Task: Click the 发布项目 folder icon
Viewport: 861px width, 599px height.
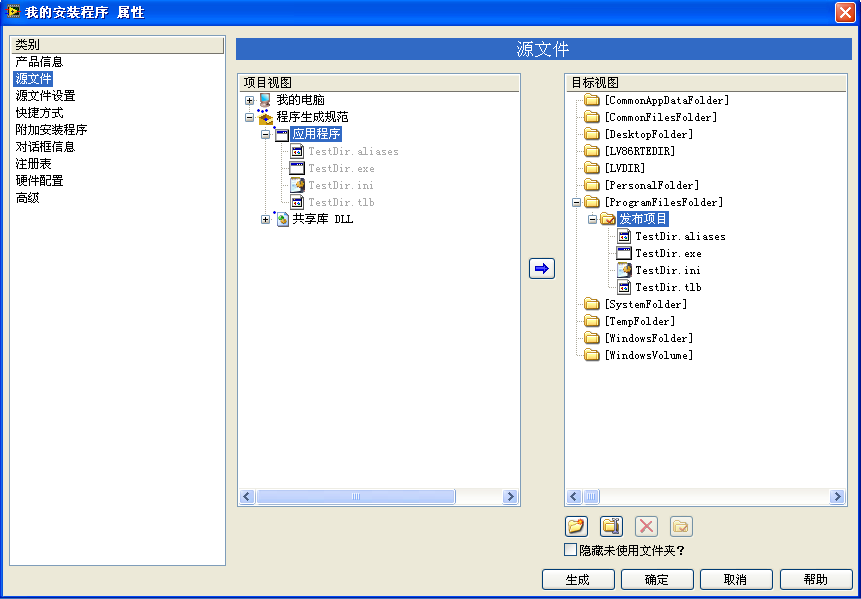Action: (608, 219)
